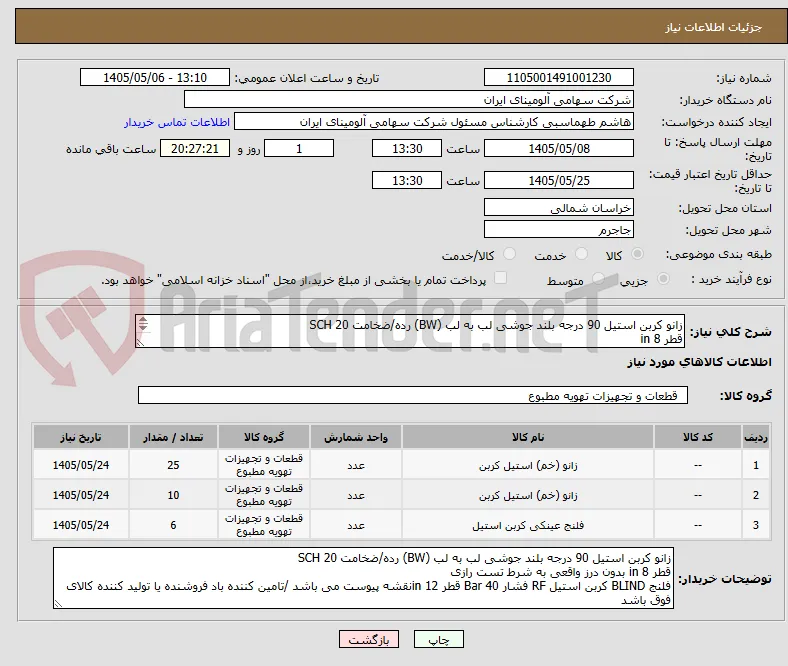Screen dimensions: 788x666
Task: Click the response deadline date 1405/05/08
Action: tap(559, 149)
